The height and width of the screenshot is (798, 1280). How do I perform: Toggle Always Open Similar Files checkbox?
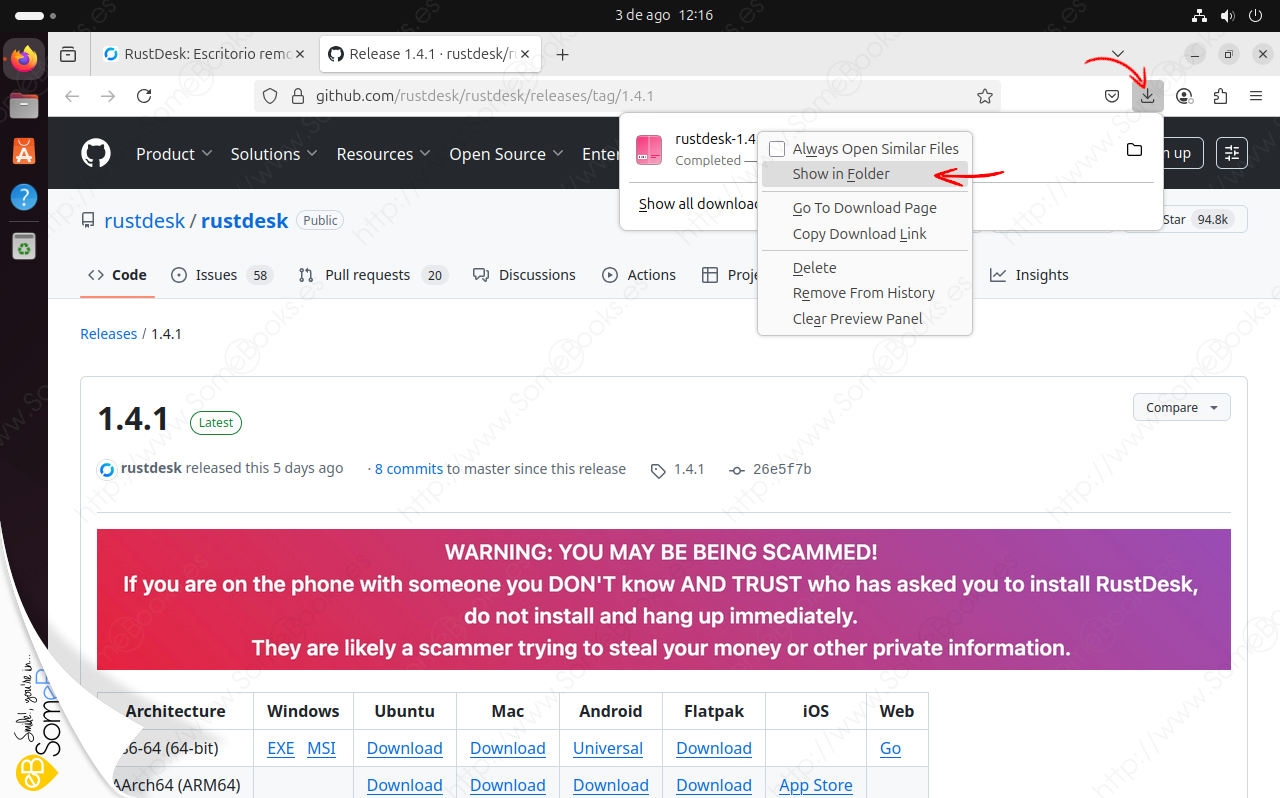tap(777, 149)
